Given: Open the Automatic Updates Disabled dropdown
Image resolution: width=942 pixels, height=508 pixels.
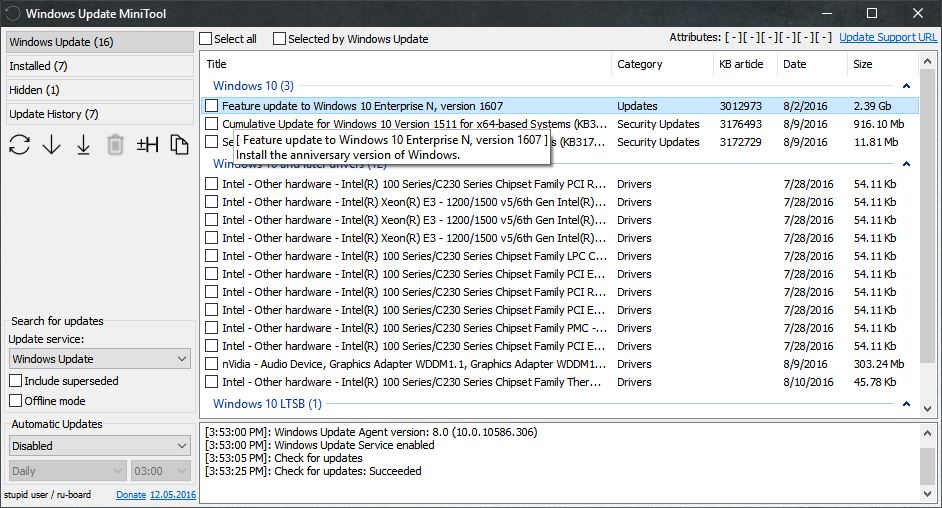Looking at the screenshot, I should [x=100, y=446].
